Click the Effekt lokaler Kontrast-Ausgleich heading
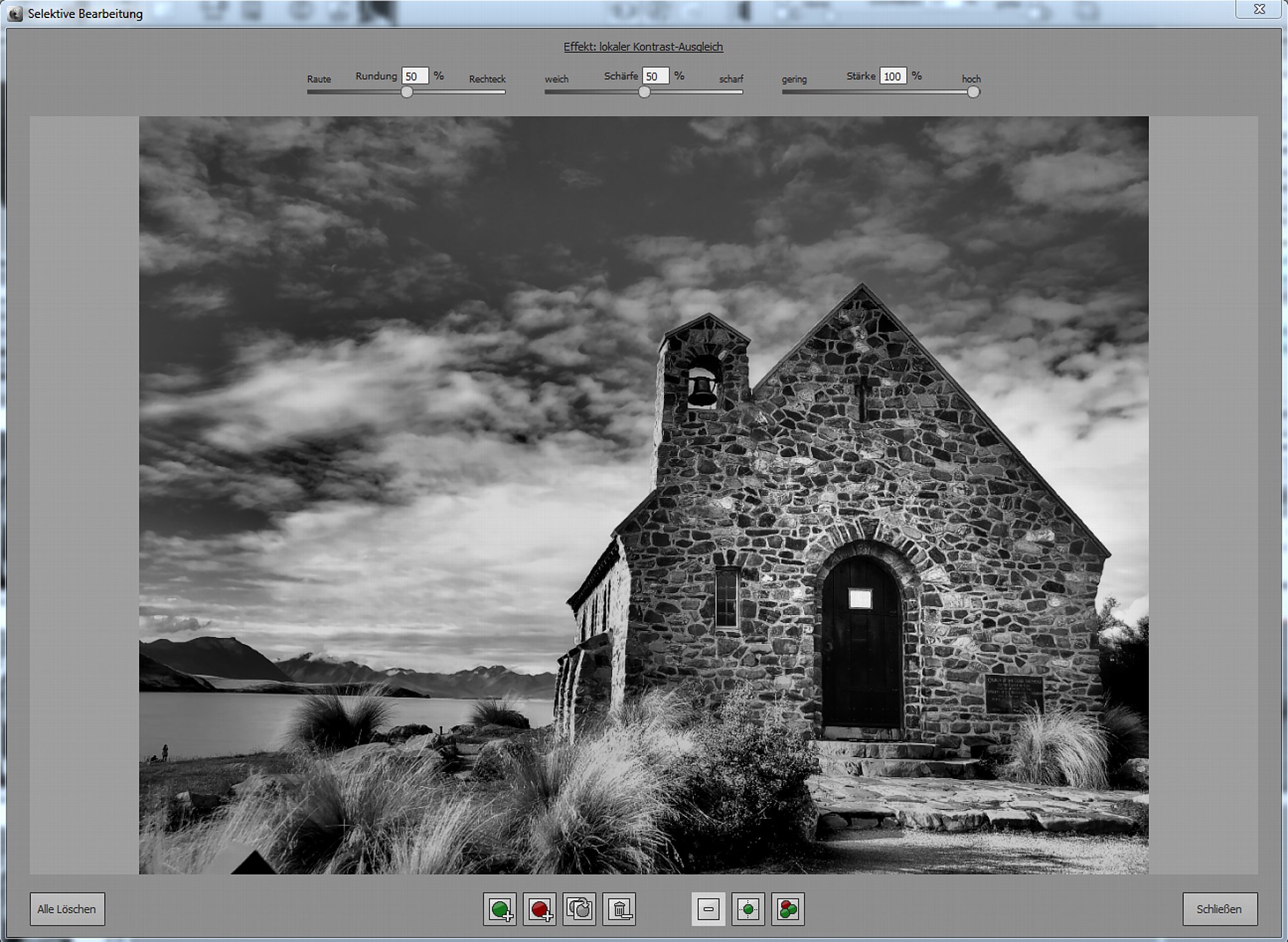 [643, 46]
